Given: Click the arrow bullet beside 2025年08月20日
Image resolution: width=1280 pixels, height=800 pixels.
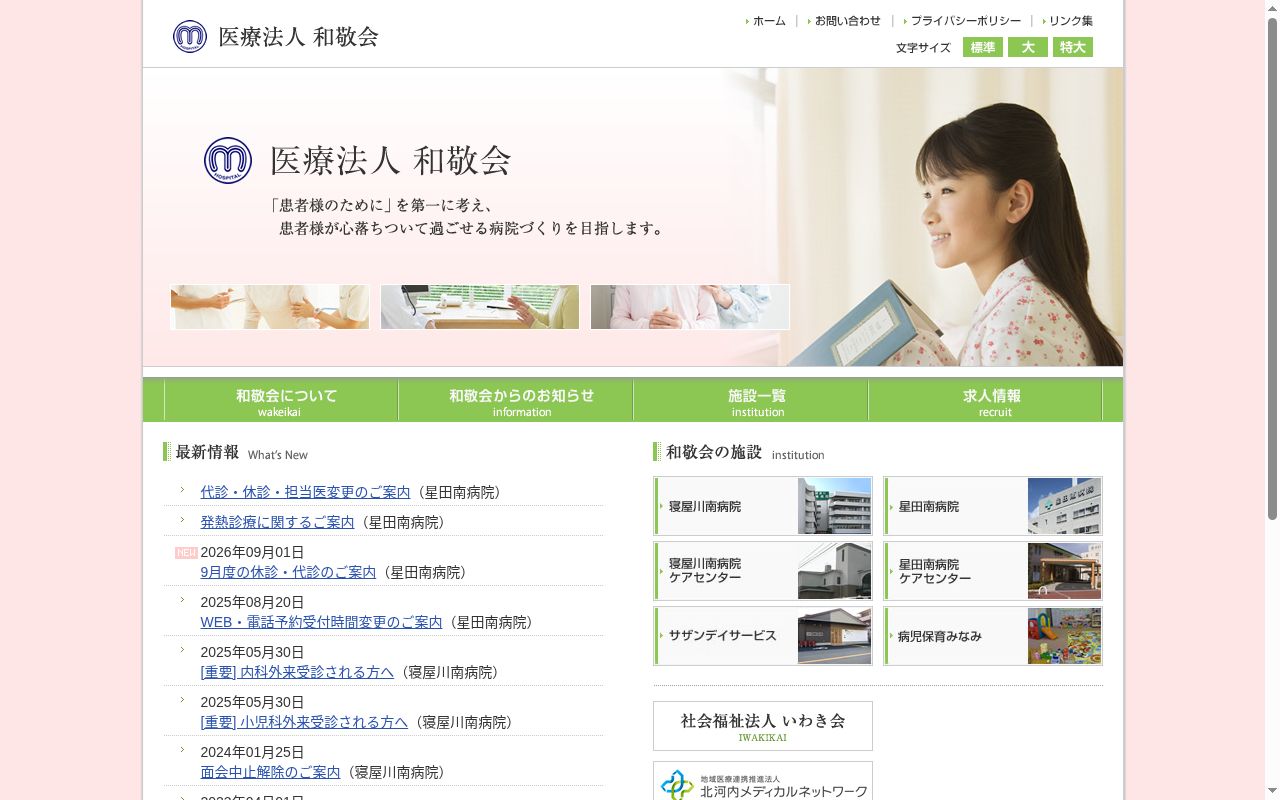Looking at the screenshot, I should [182, 600].
